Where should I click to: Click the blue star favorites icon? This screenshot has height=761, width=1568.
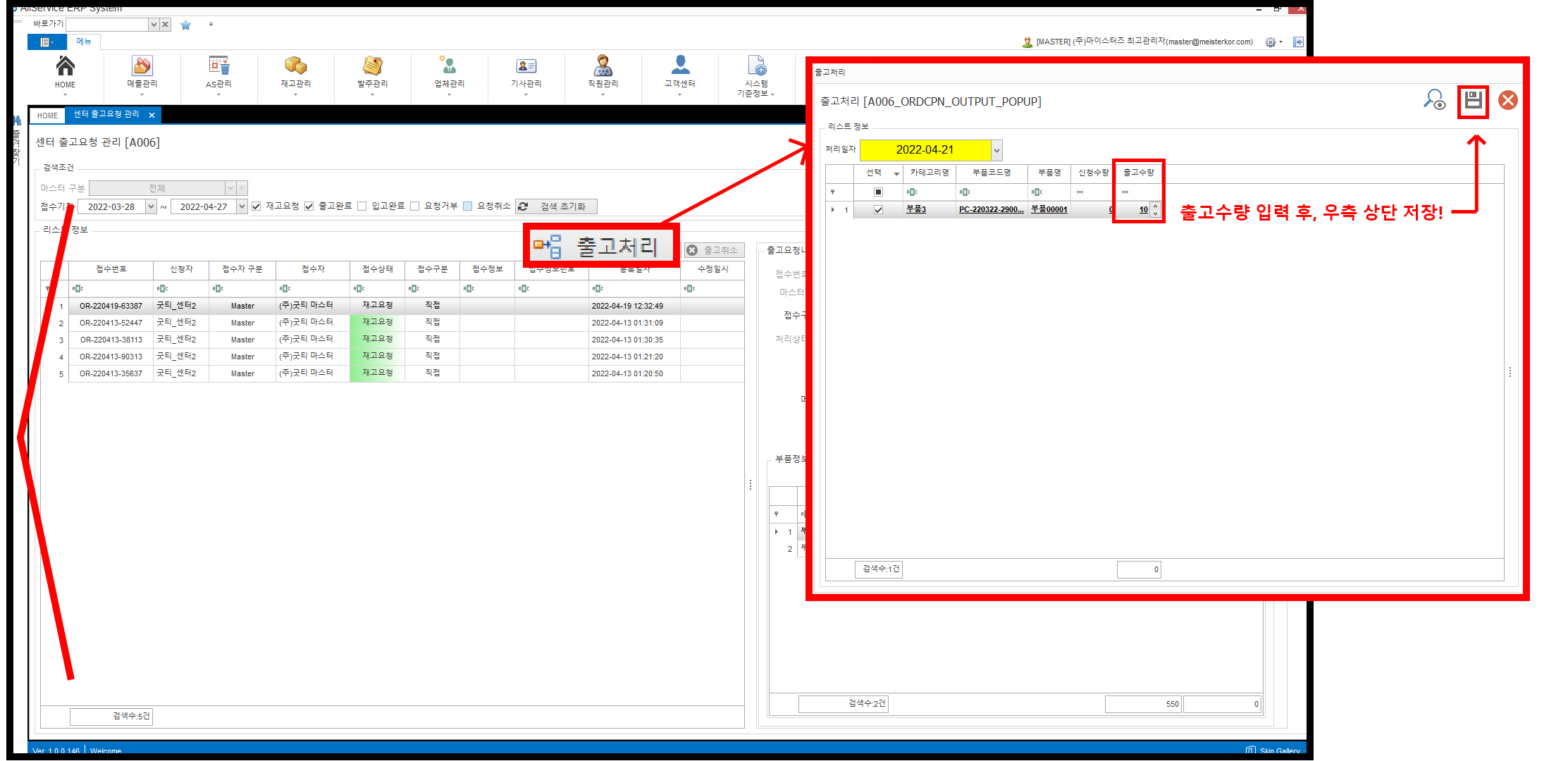point(185,25)
